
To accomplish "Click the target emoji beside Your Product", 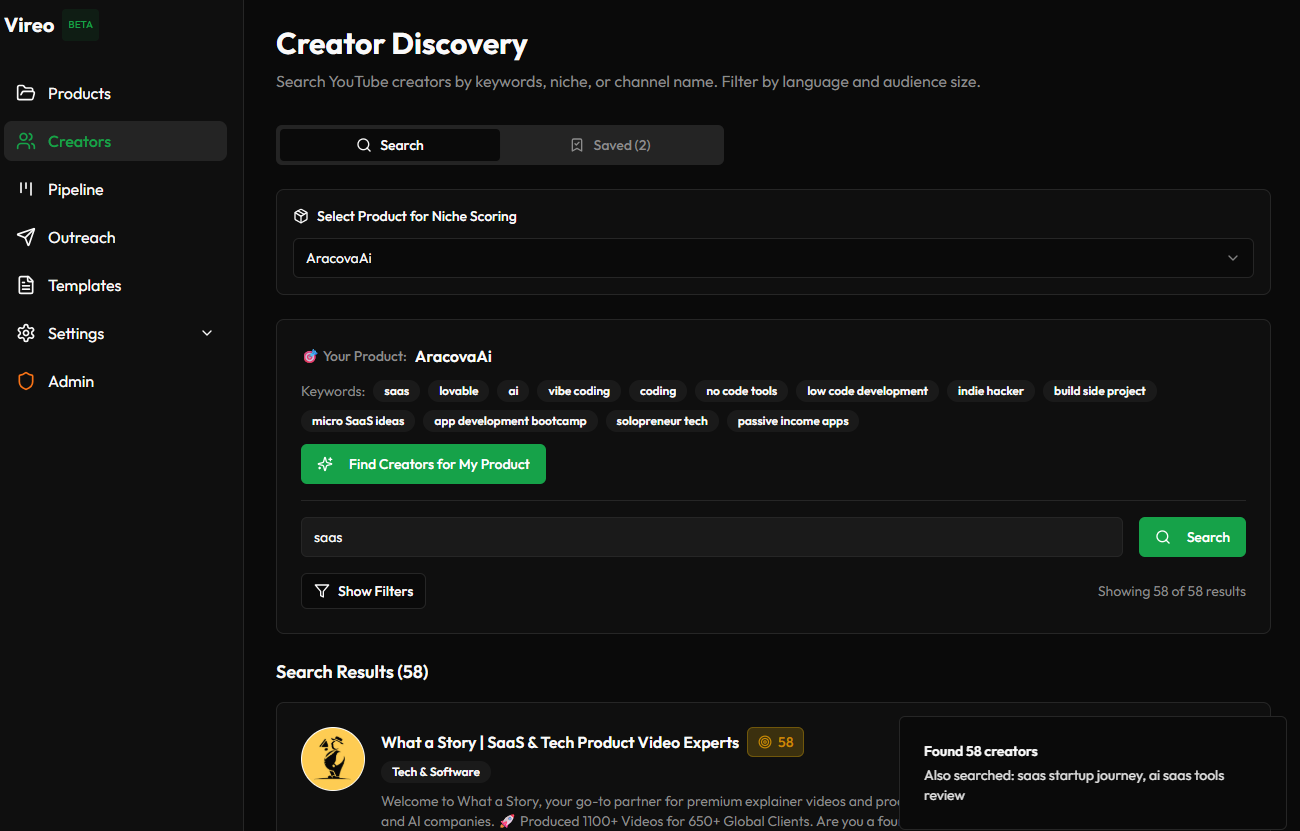I will point(309,356).
